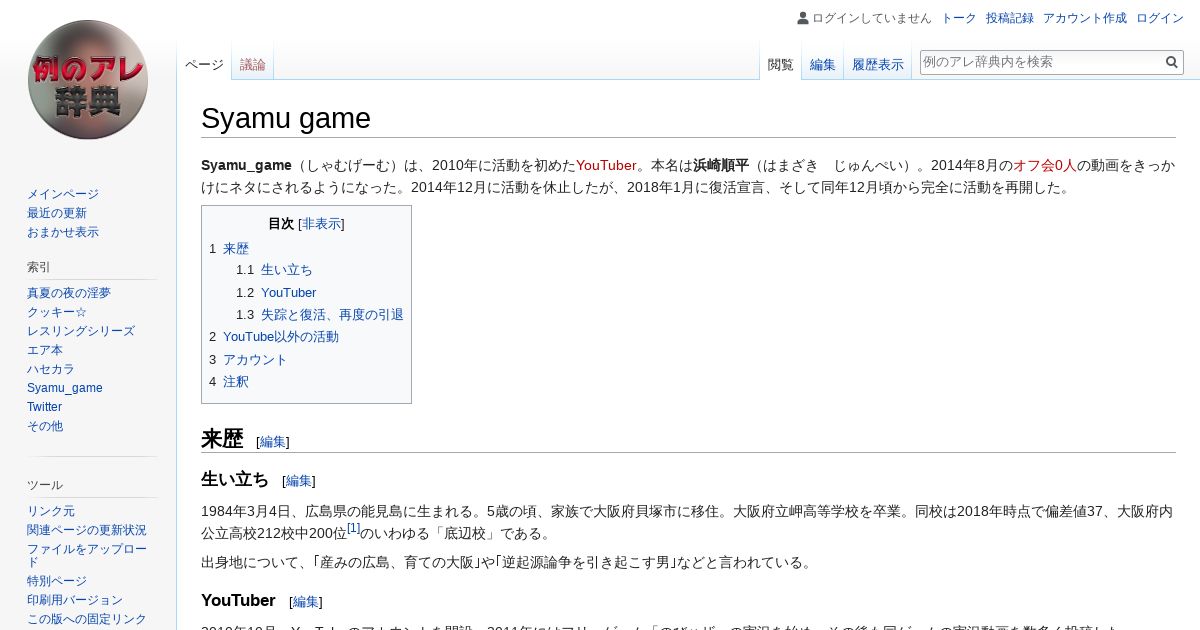Open the オフ会0人 link
This screenshot has height=630, width=1200.
[x=1045, y=165]
